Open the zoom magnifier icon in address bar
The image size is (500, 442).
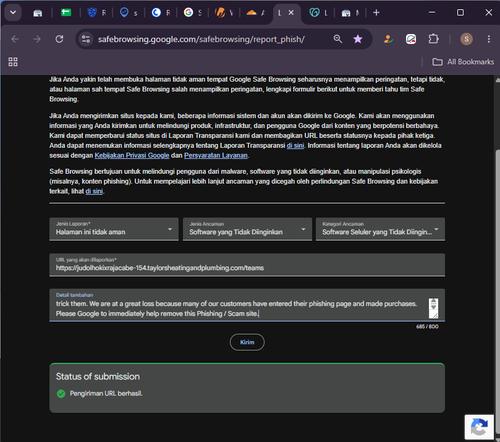338,39
